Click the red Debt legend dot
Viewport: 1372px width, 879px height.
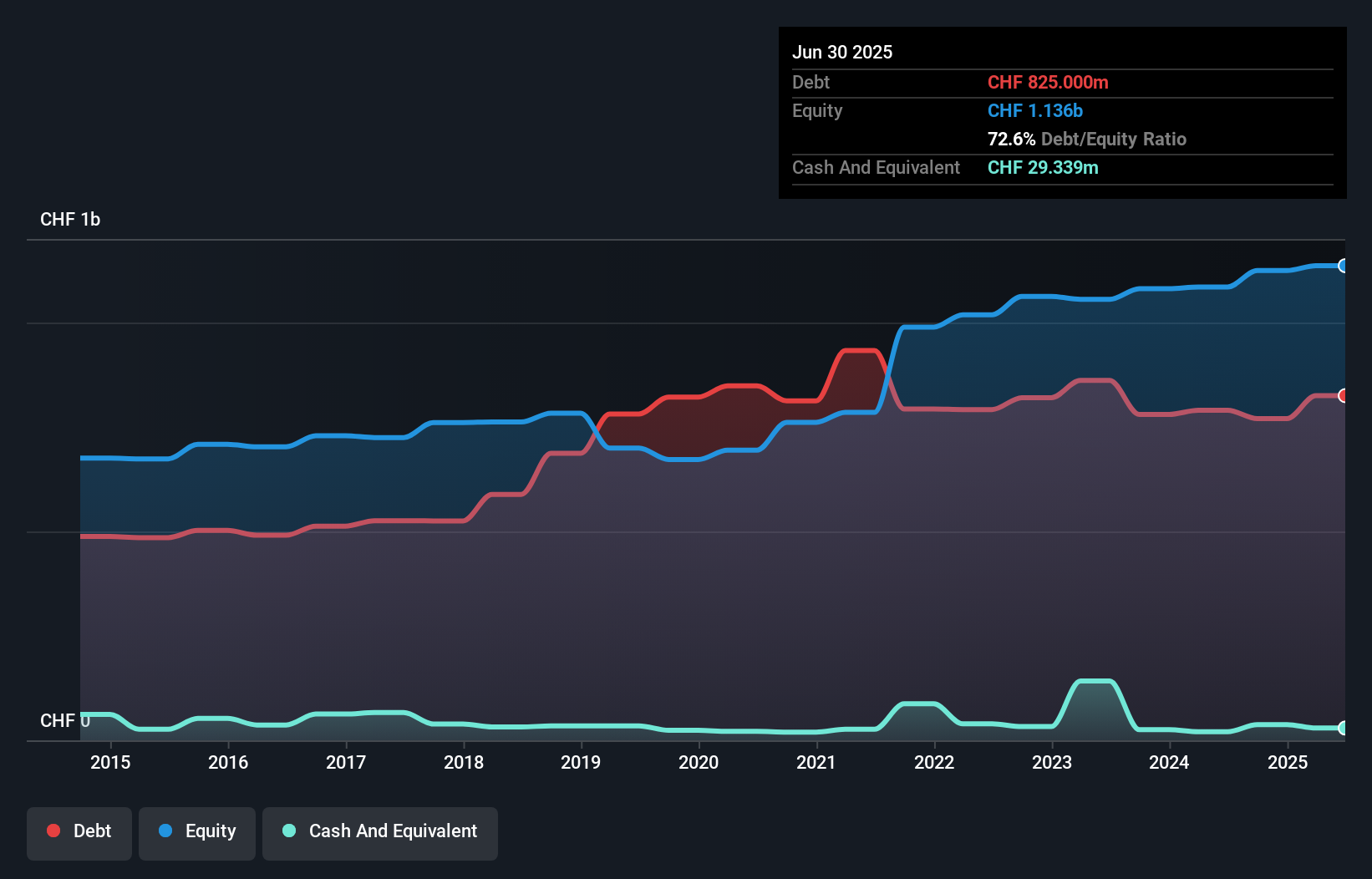pyautogui.click(x=53, y=831)
